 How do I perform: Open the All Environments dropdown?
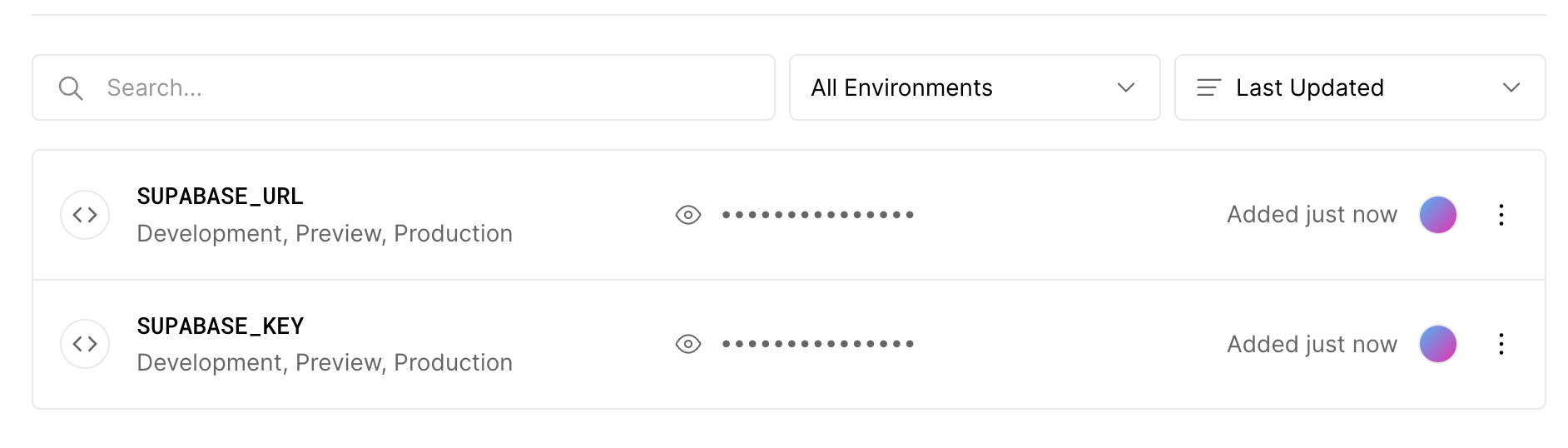click(x=974, y=88)
